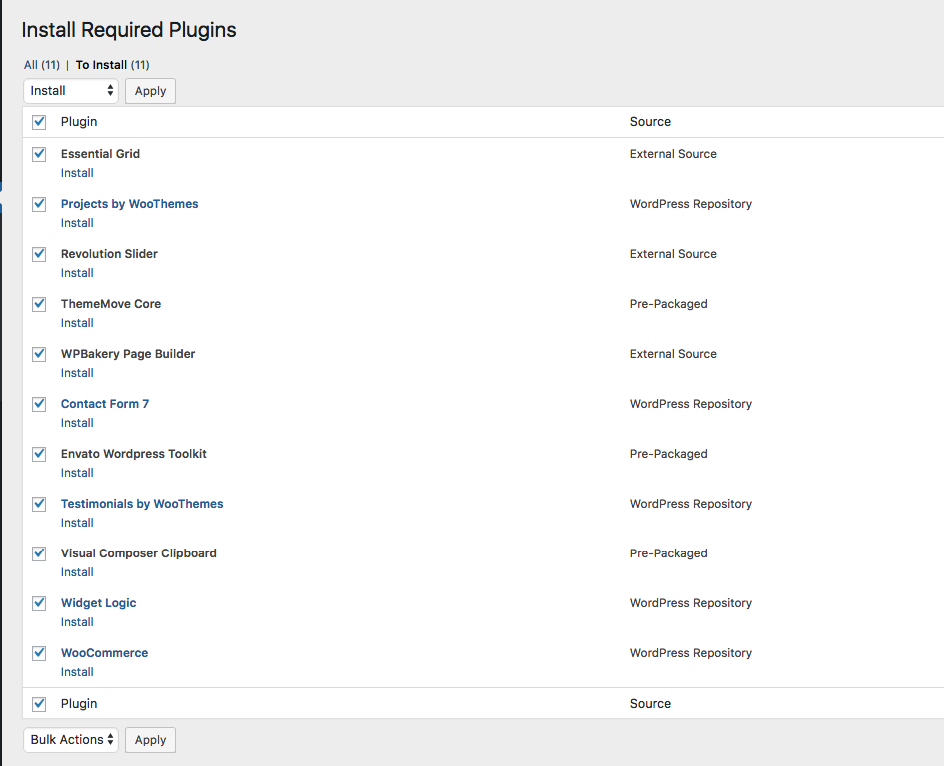Image resolution: width=944 pixels, height=766 pixels.
Task: Select the Visual Composer Clipboard plugin name
Action: click(138, 553)
